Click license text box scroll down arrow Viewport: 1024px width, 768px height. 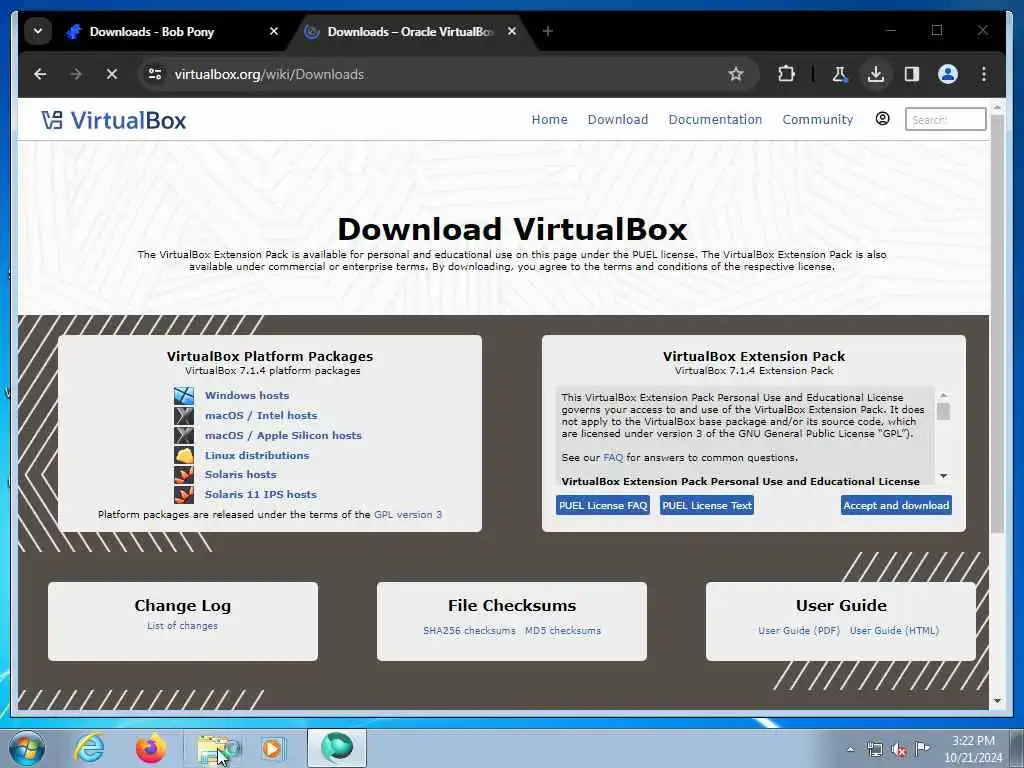point(943,476)
